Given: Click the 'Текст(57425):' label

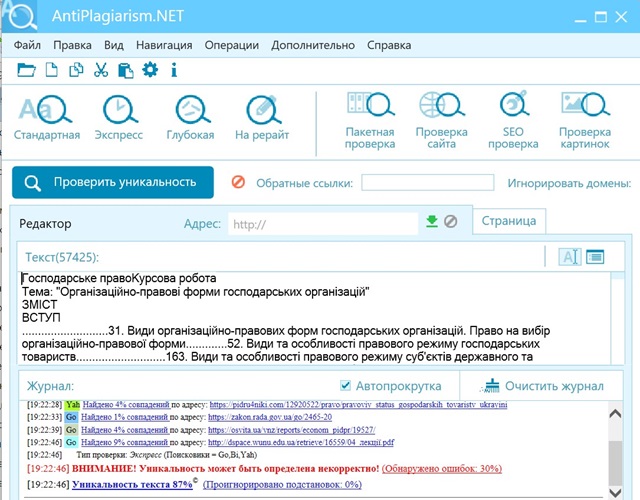Looking at the screenshot, I should click(62, 257).
